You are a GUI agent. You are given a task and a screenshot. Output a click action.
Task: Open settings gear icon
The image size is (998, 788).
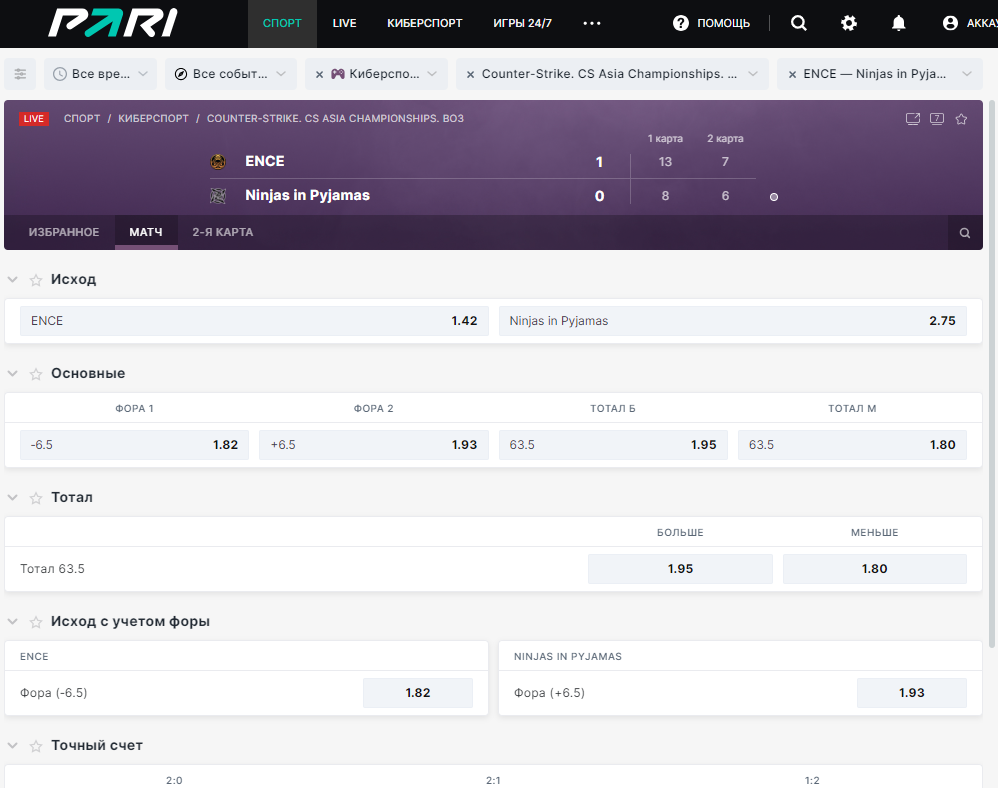(x=848, y=24)
